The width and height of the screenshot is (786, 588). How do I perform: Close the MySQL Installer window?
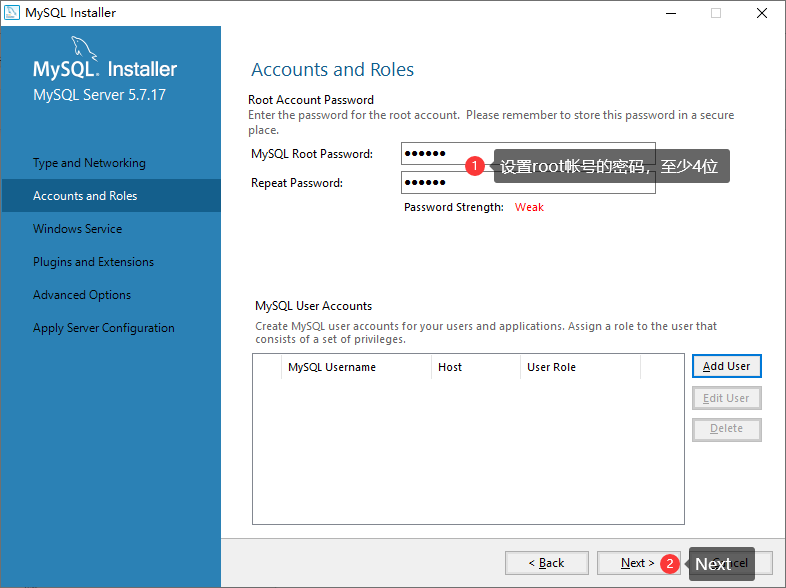coord(761,13)
